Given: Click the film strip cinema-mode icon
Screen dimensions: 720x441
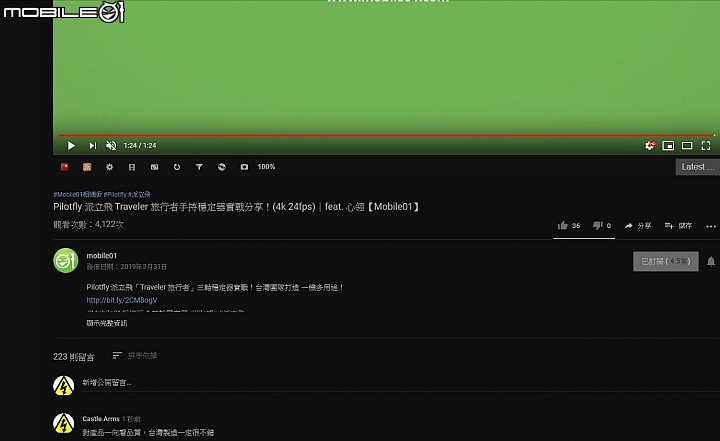Looking at the screenshot, I should (x=132, y=167).
